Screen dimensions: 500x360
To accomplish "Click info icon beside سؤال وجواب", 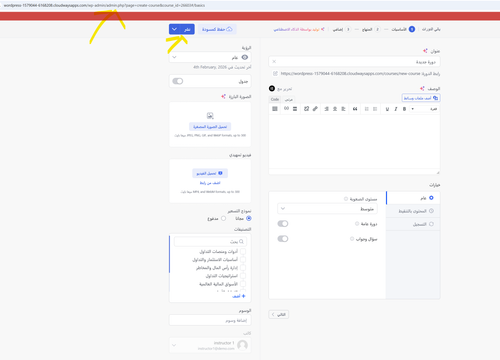I will (x=352, y=239).
